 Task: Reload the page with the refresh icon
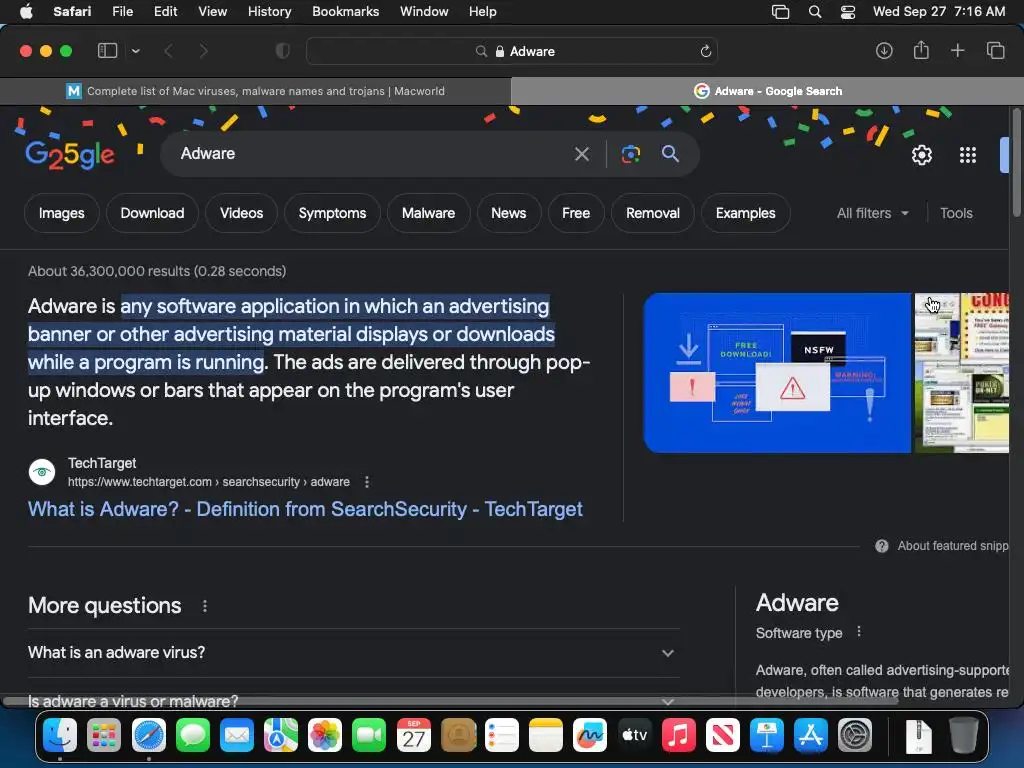[x=705, y=51]
